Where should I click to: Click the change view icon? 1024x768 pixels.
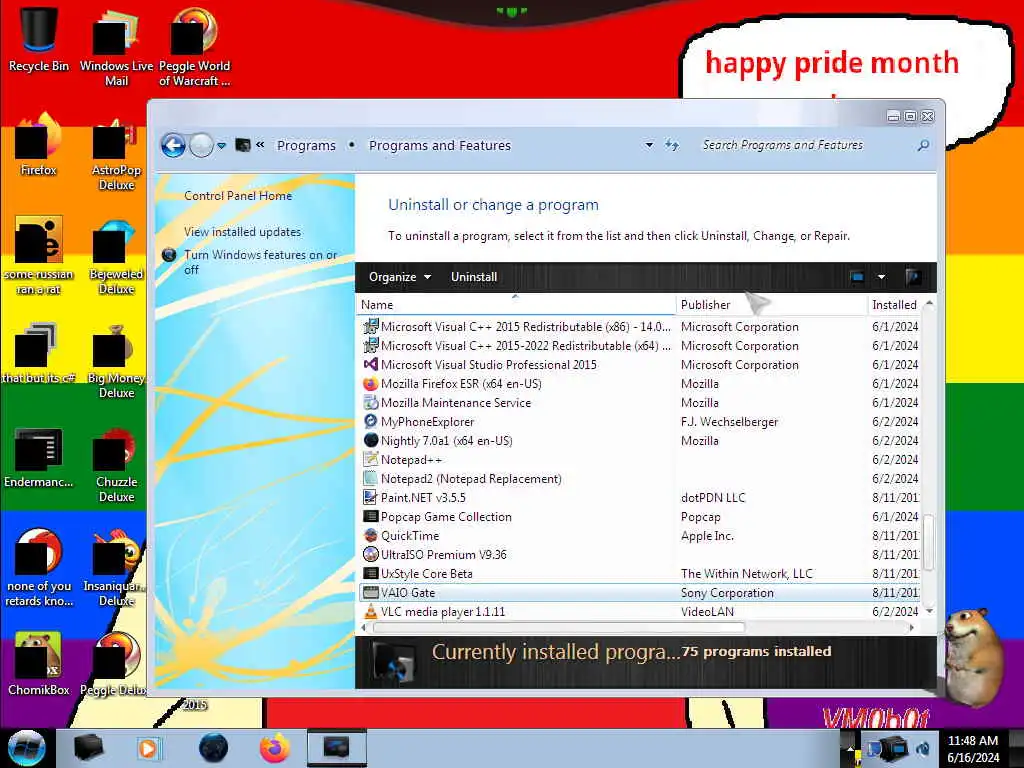click(x=857, y=277)
